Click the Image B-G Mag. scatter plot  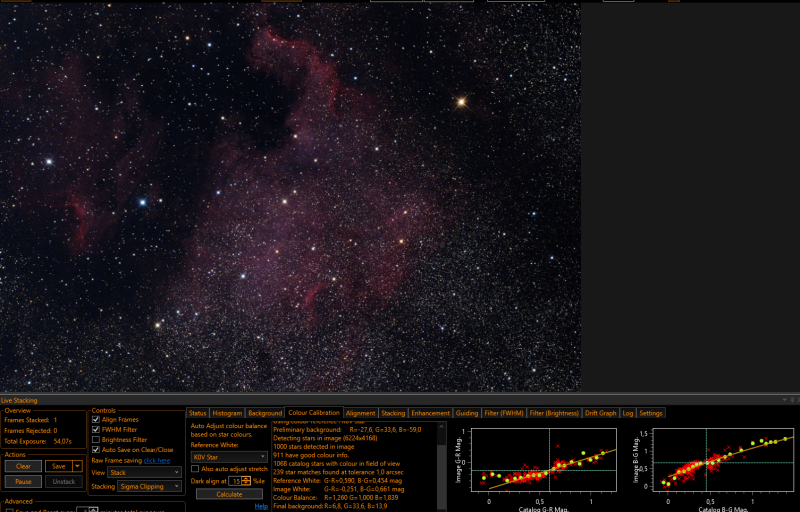pos(723,459)
